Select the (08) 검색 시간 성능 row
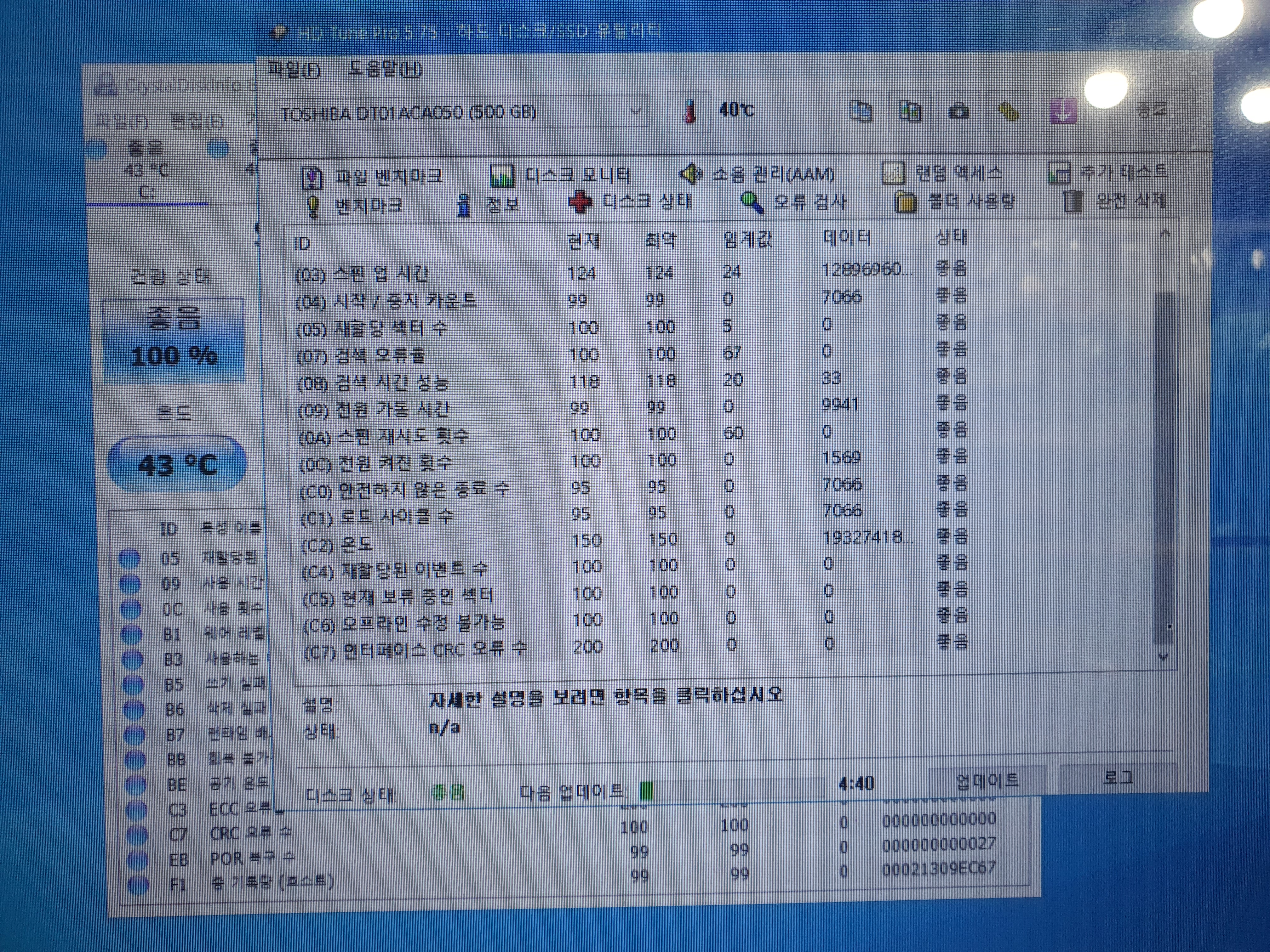The height and width of the screenshot is (952, 1270). coord(632,381)
